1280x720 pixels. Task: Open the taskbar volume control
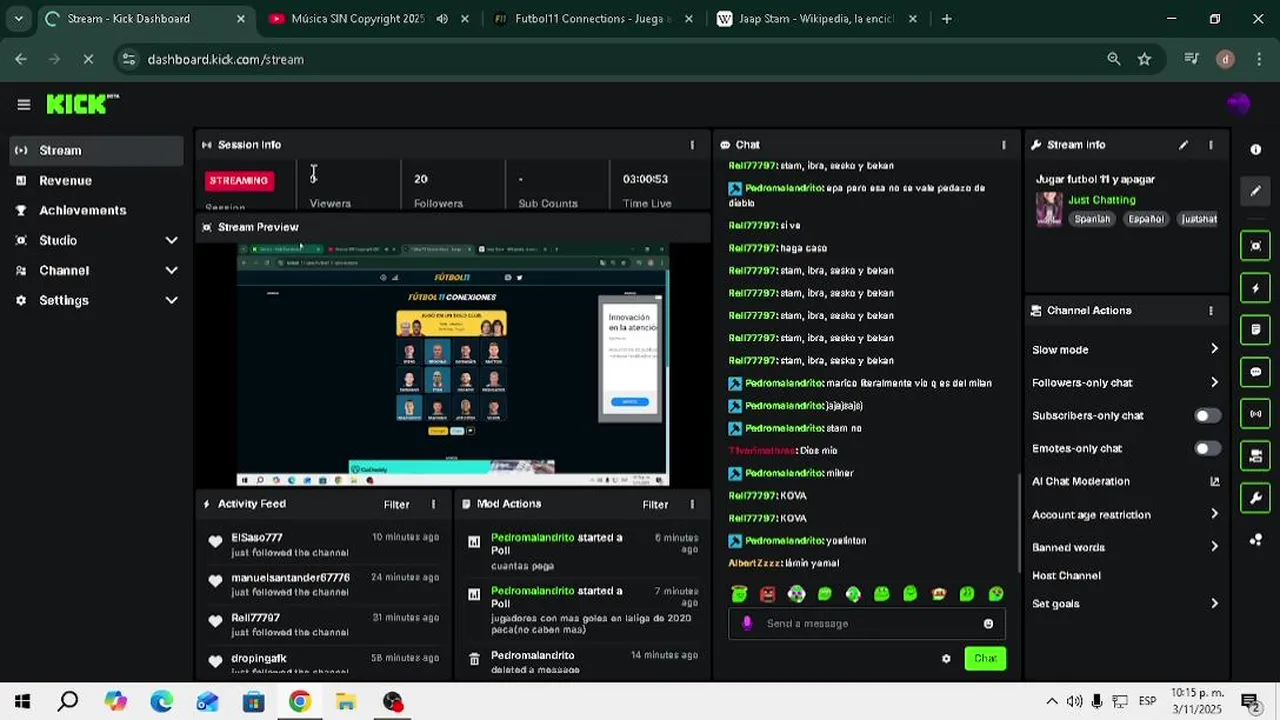(x=1075, y=702)
